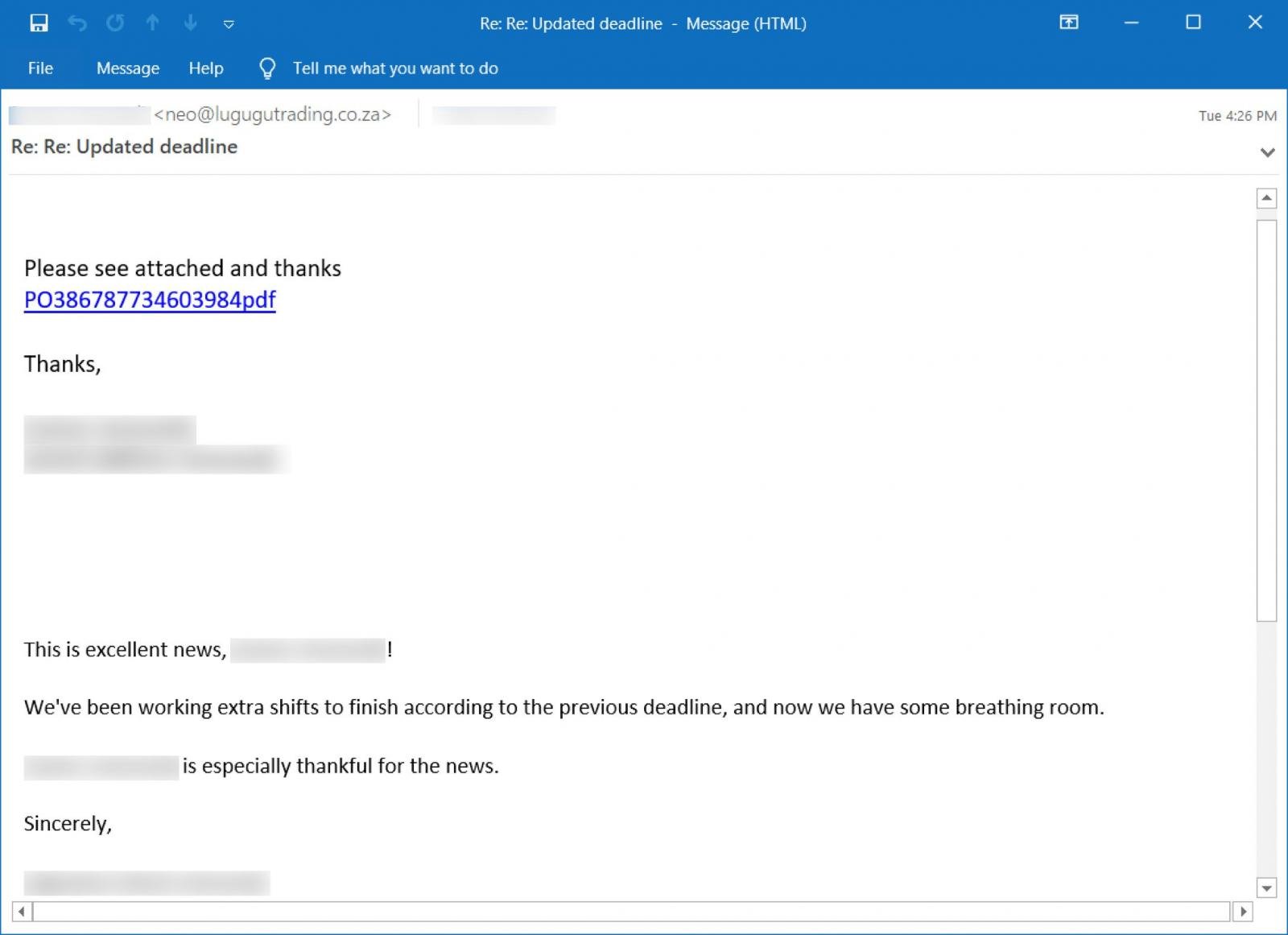Open the Help tab
Viewport: 1288px width, 935px height.
tap(206, 68)
